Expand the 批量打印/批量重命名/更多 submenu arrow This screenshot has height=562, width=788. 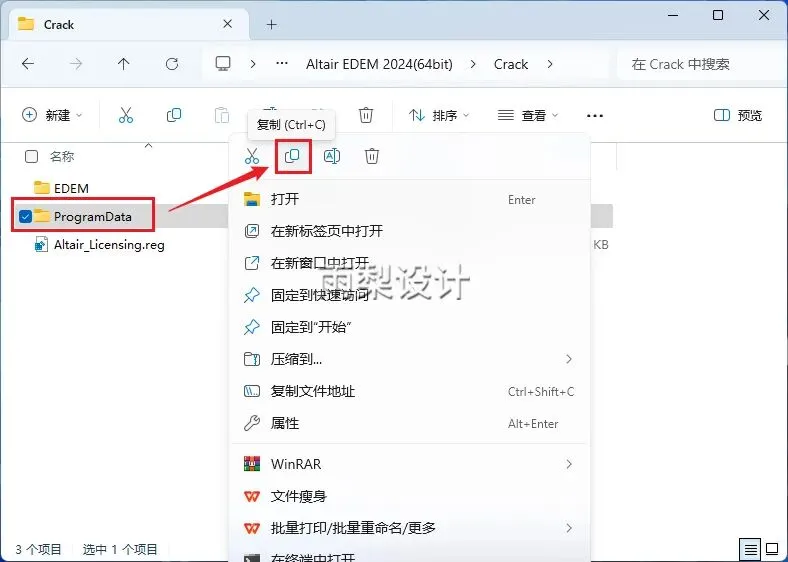pyautogui.click(x=569, y=528)
